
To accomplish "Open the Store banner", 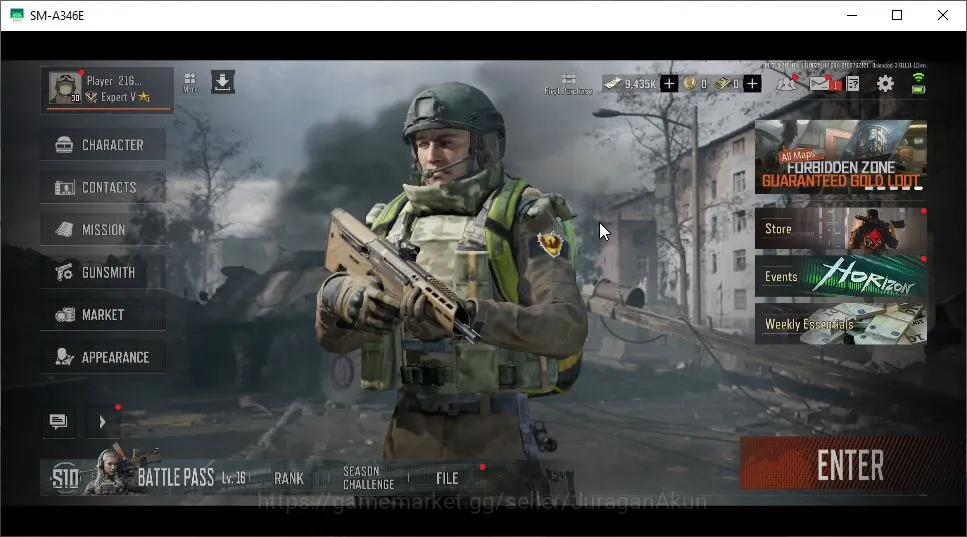I will (841, 229).
